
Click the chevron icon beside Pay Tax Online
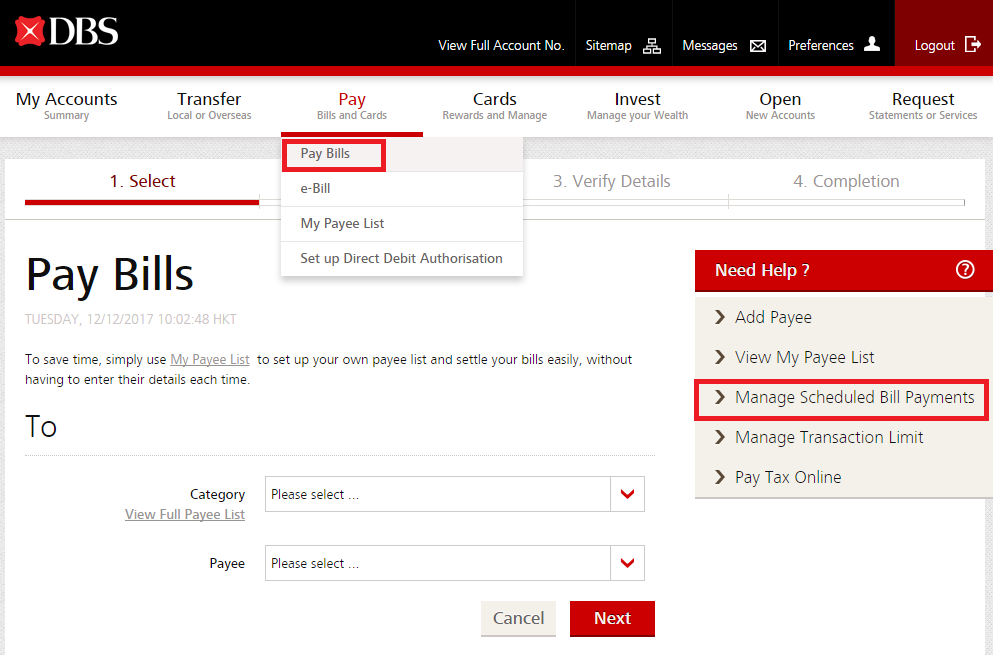(x=720, y=477)
